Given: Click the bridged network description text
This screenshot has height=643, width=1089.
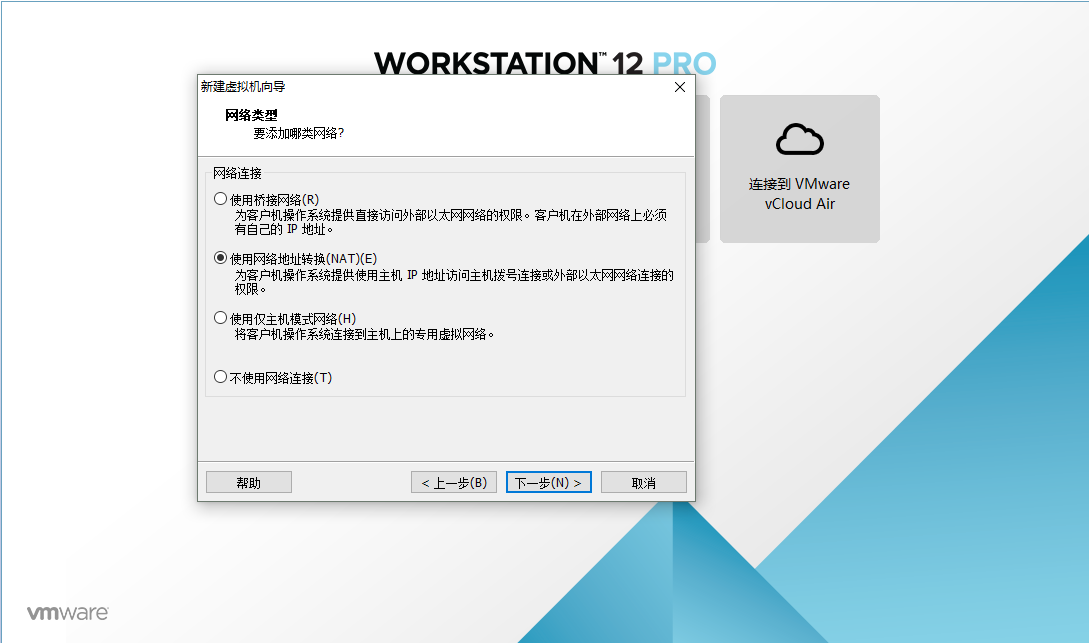Looking at the screenshot, I should click(x=451, y=222).
